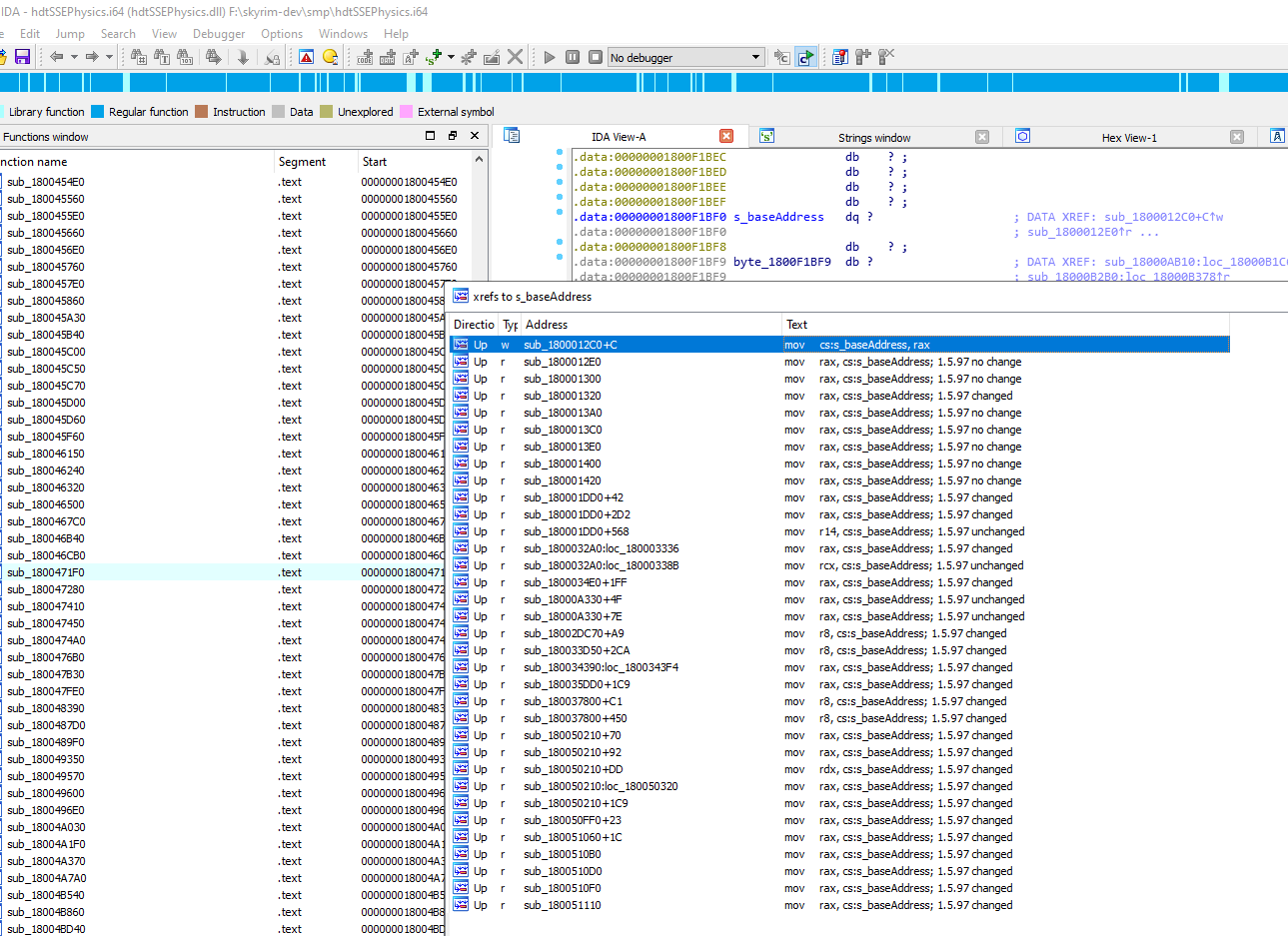1288x936 pixels.
Task: Open the Edit menu
Action: click(x=30, y=33)
